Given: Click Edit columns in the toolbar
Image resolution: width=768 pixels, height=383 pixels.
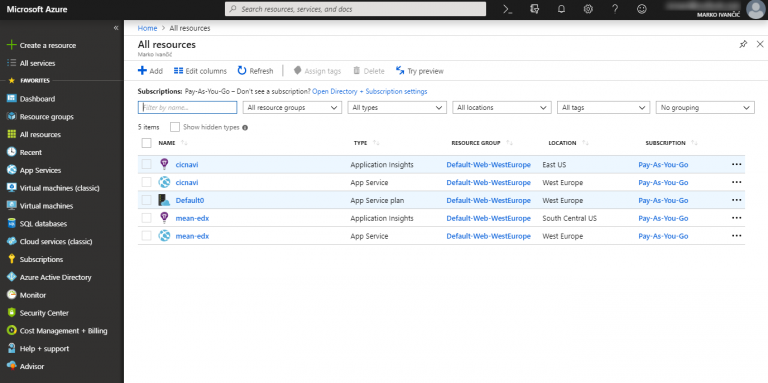Looking at the screenshot, I should 200,71.
